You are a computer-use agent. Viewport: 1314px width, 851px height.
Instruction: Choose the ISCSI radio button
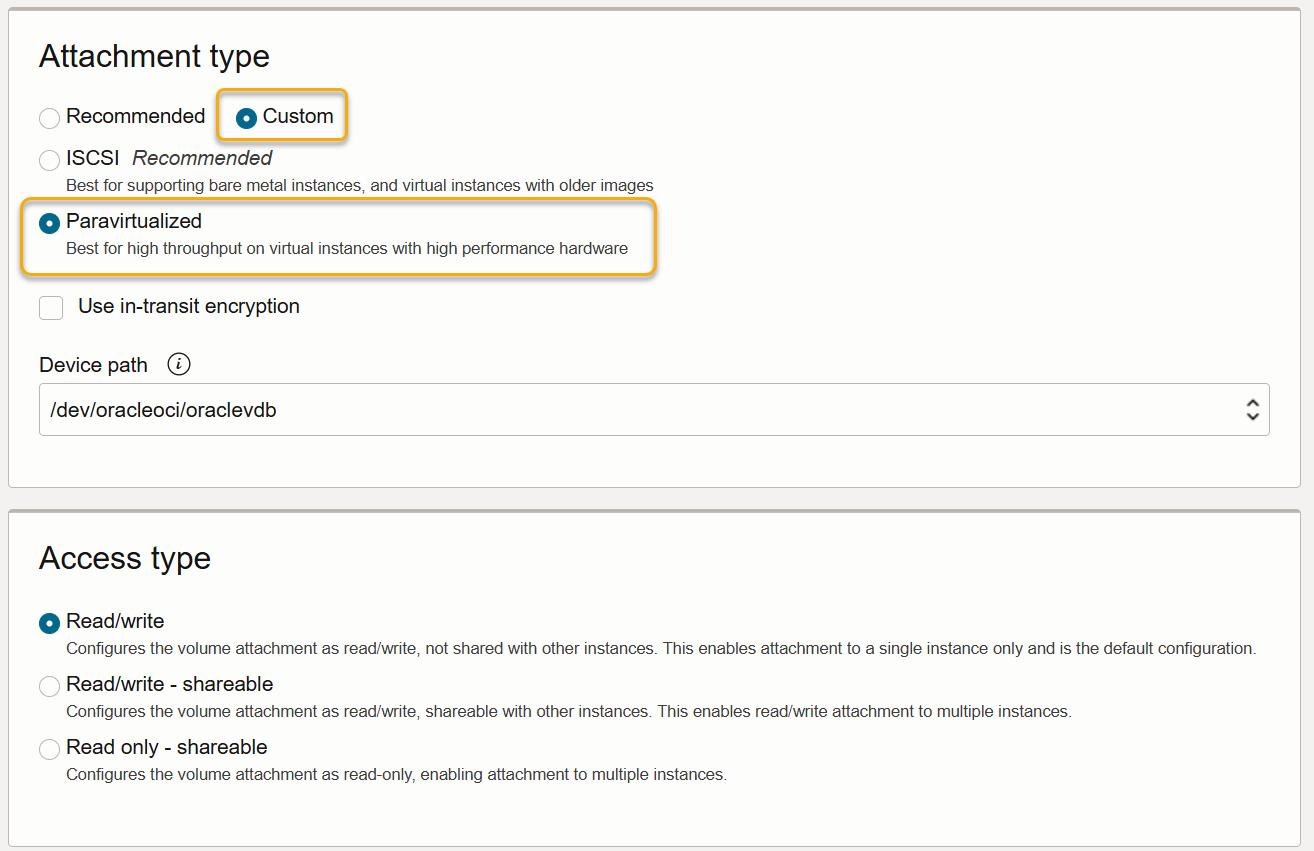pos(49,160)
